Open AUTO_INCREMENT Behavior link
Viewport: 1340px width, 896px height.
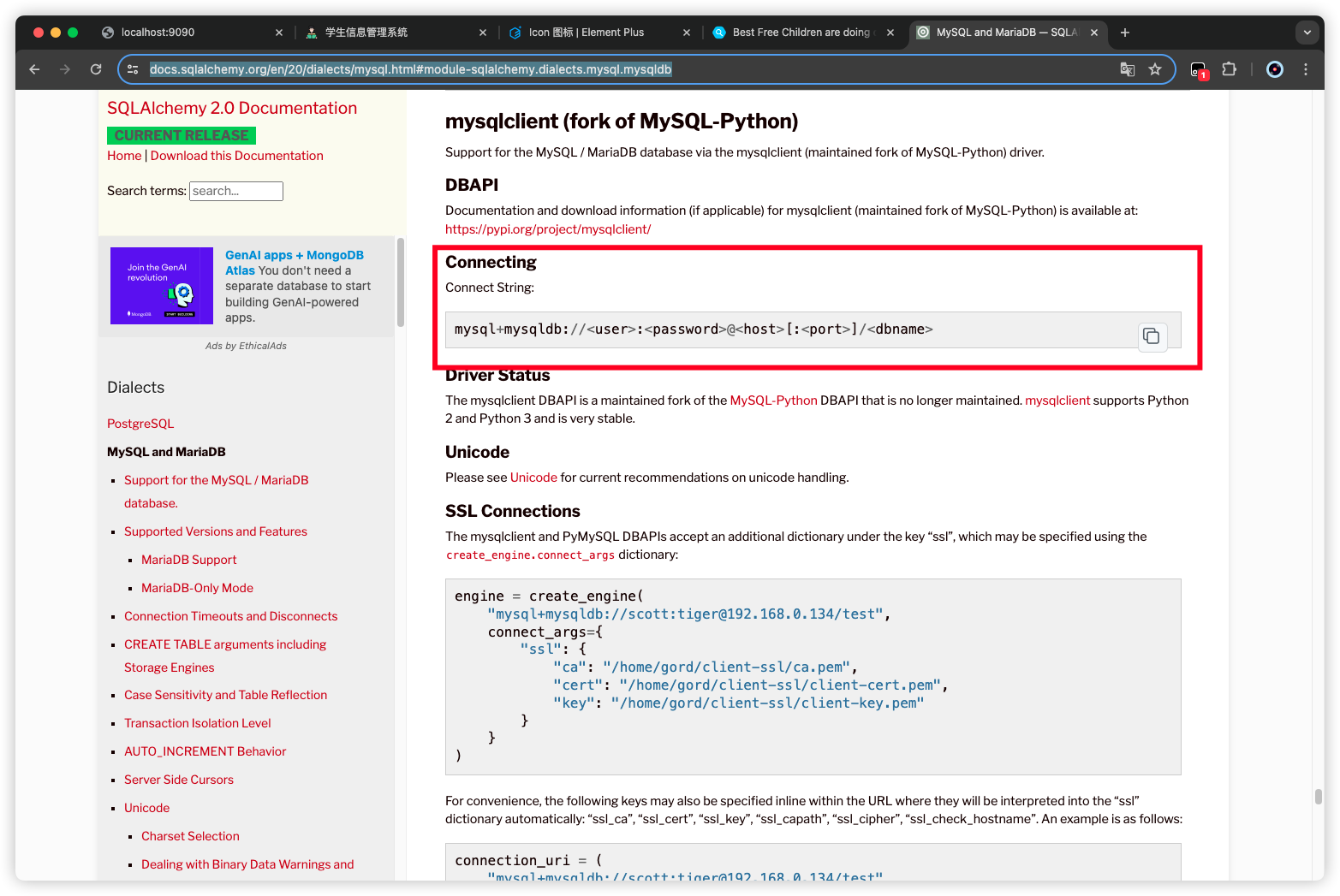tap(205, 751)
